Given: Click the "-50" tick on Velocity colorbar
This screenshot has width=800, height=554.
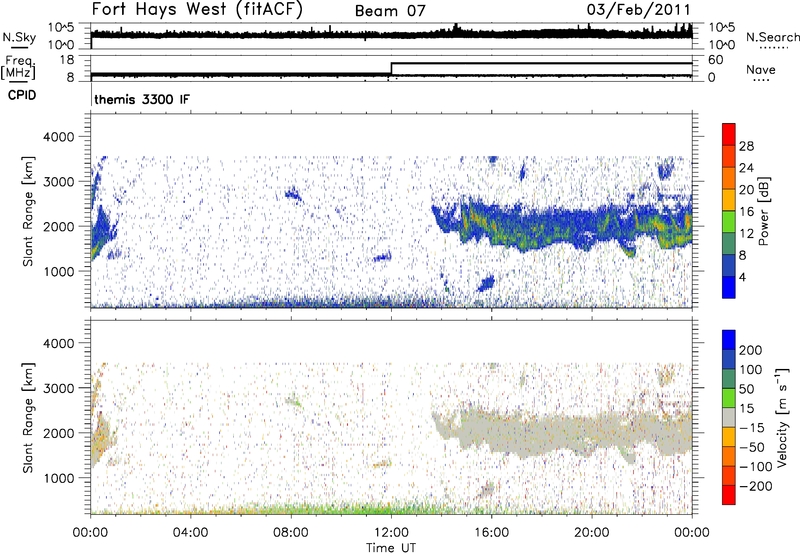Looking at the screenshot, I should tap(752, 447).
